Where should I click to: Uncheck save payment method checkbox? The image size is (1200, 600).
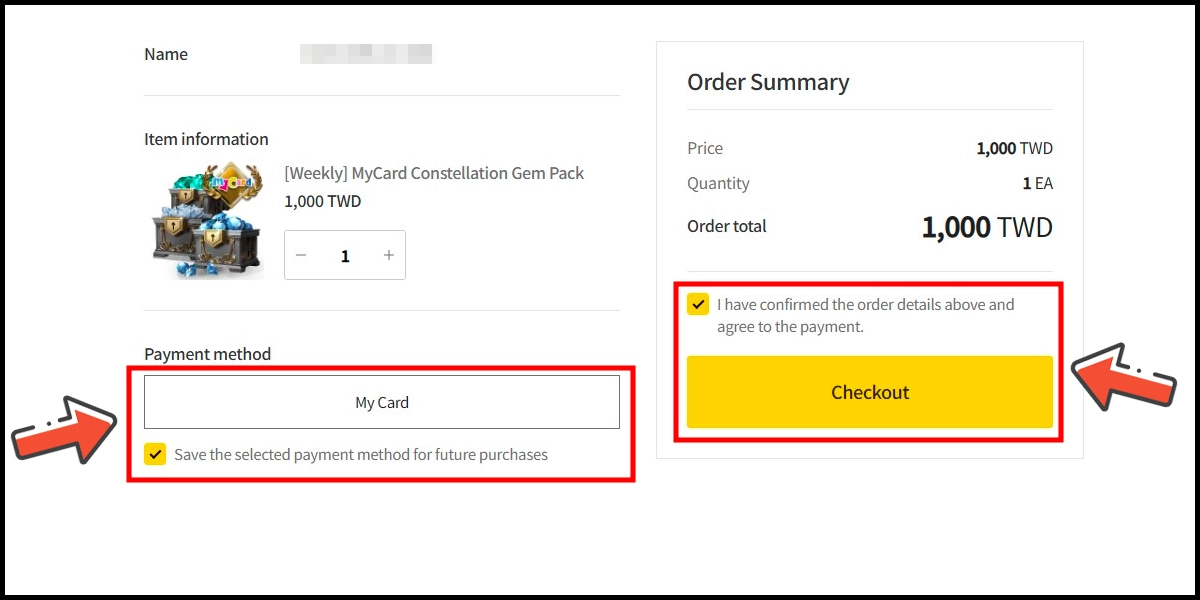tap(155, 454)
